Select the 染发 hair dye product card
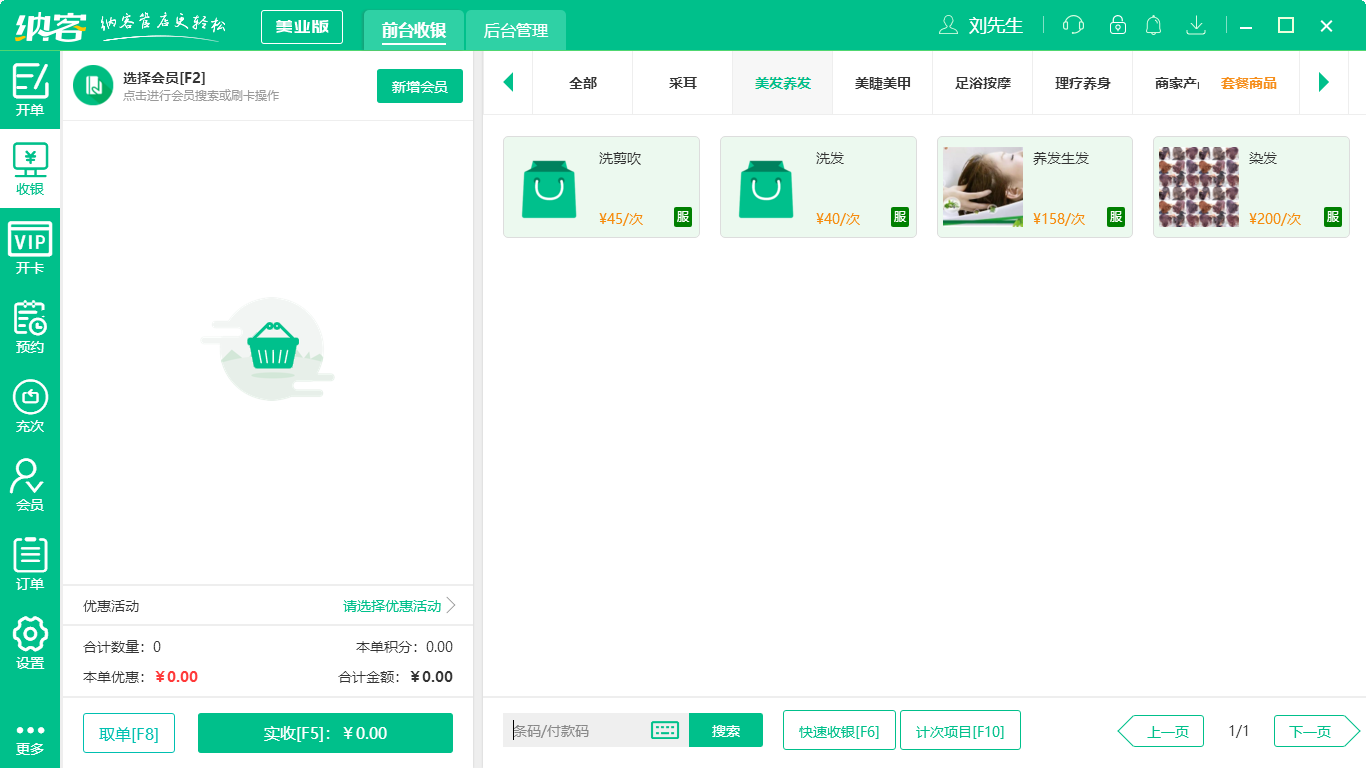Image resolution: width=1366 pixels, height=768 pixels. point(1251,187)
